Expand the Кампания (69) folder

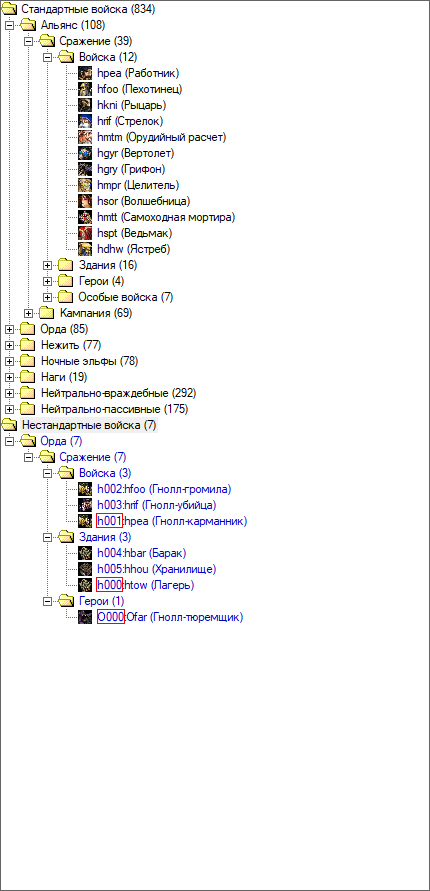coord(28,313)
